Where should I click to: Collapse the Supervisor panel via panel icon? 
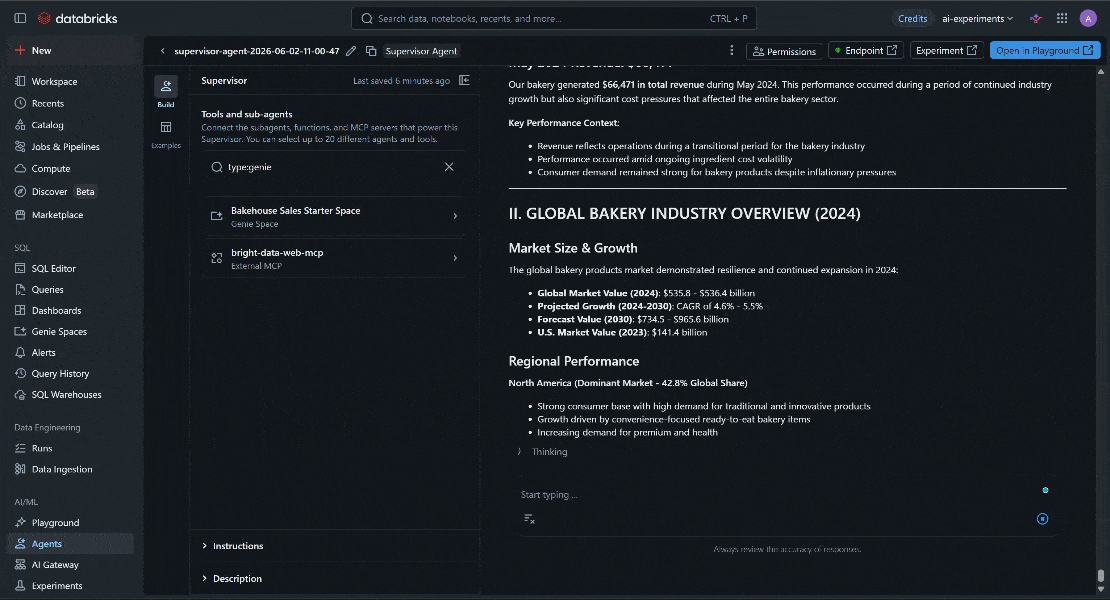[x=464, y=81]
